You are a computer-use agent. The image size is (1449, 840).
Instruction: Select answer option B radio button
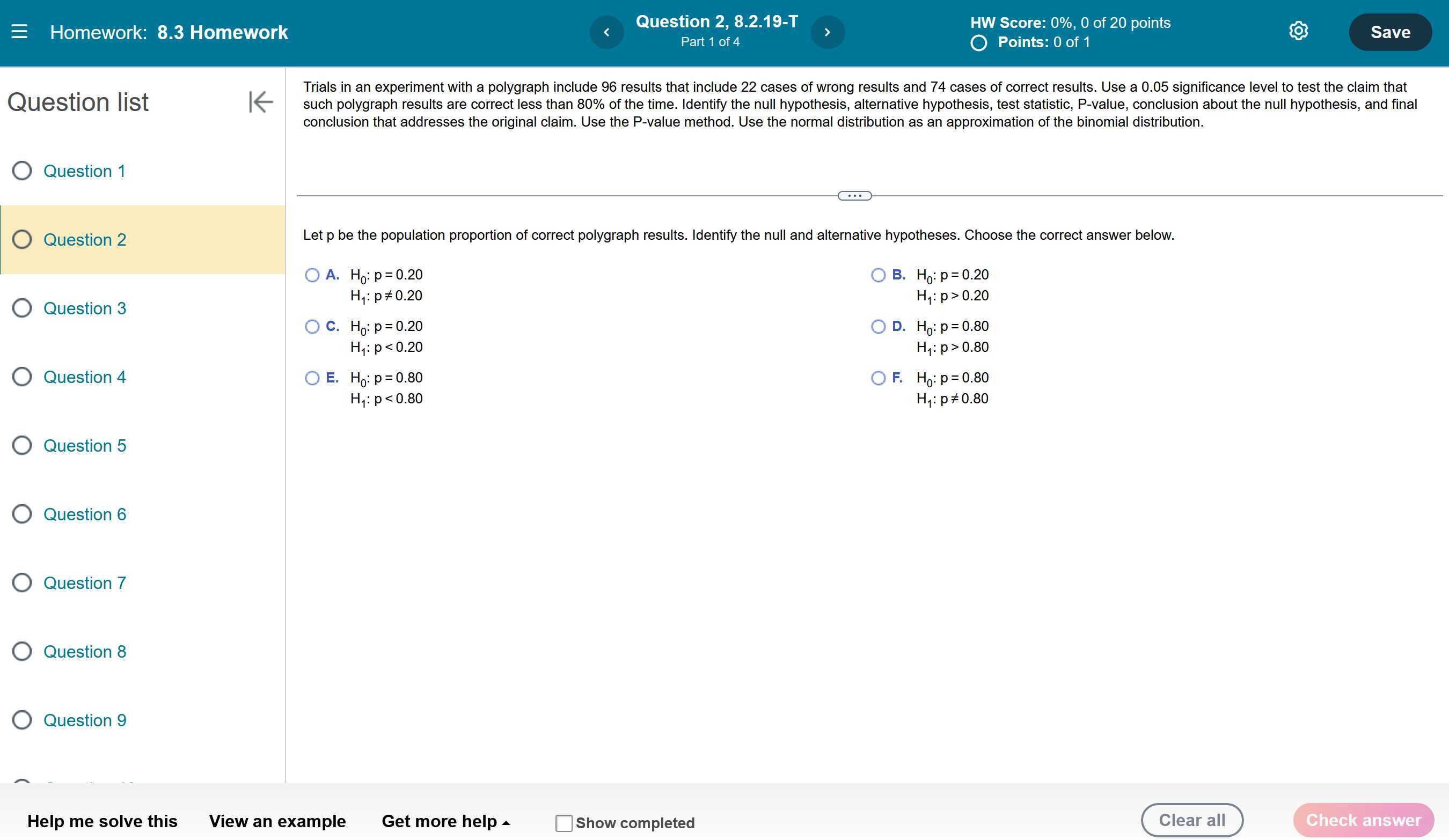click(x=878, y=275)
